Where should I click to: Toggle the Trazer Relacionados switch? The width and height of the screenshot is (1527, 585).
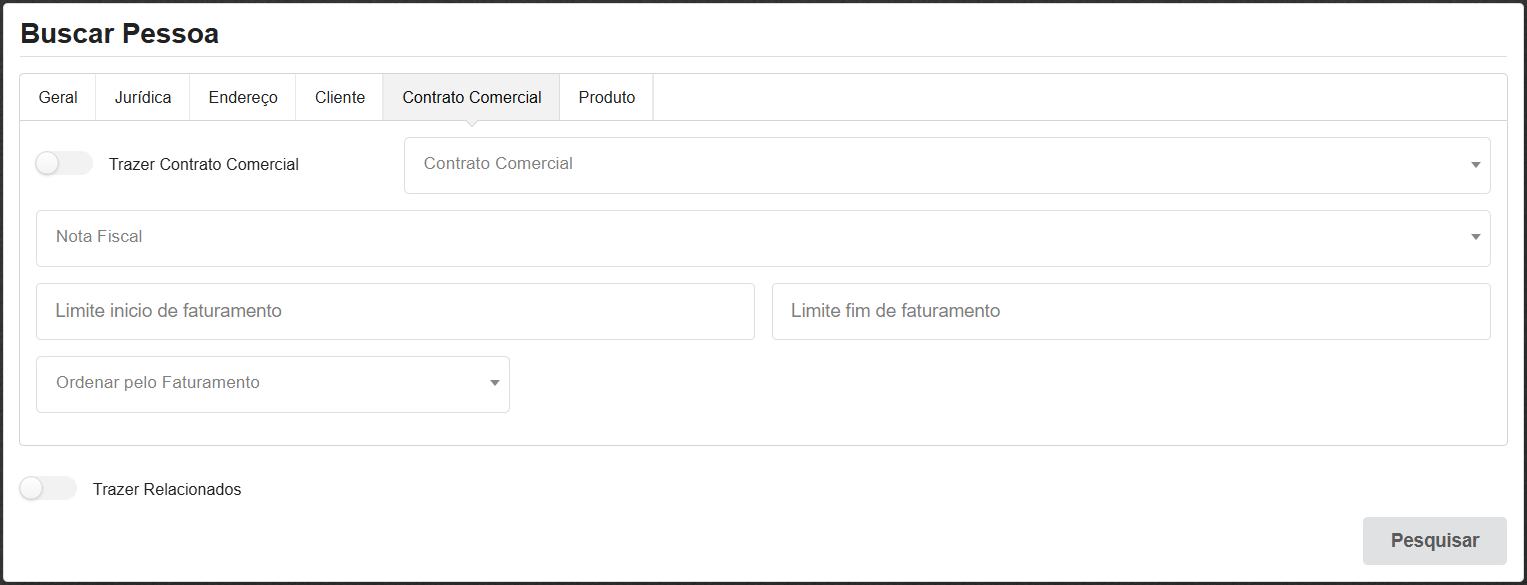[47, 489]
